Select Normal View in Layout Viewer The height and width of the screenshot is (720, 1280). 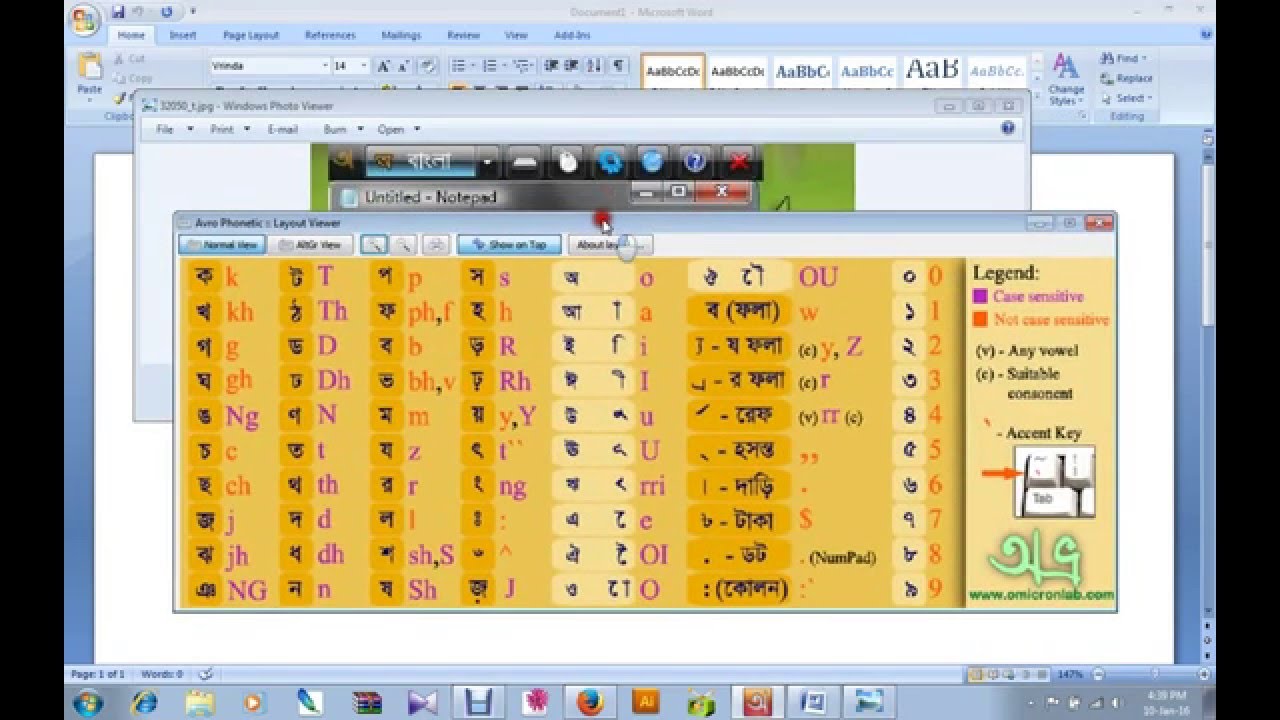click(x=222, y=244)
